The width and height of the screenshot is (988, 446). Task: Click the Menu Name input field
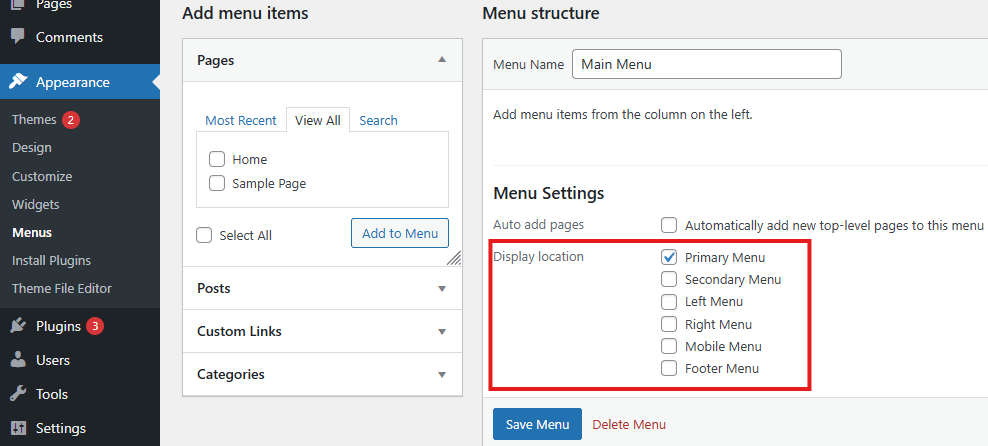pyautogui.click(x=706, y=64)
